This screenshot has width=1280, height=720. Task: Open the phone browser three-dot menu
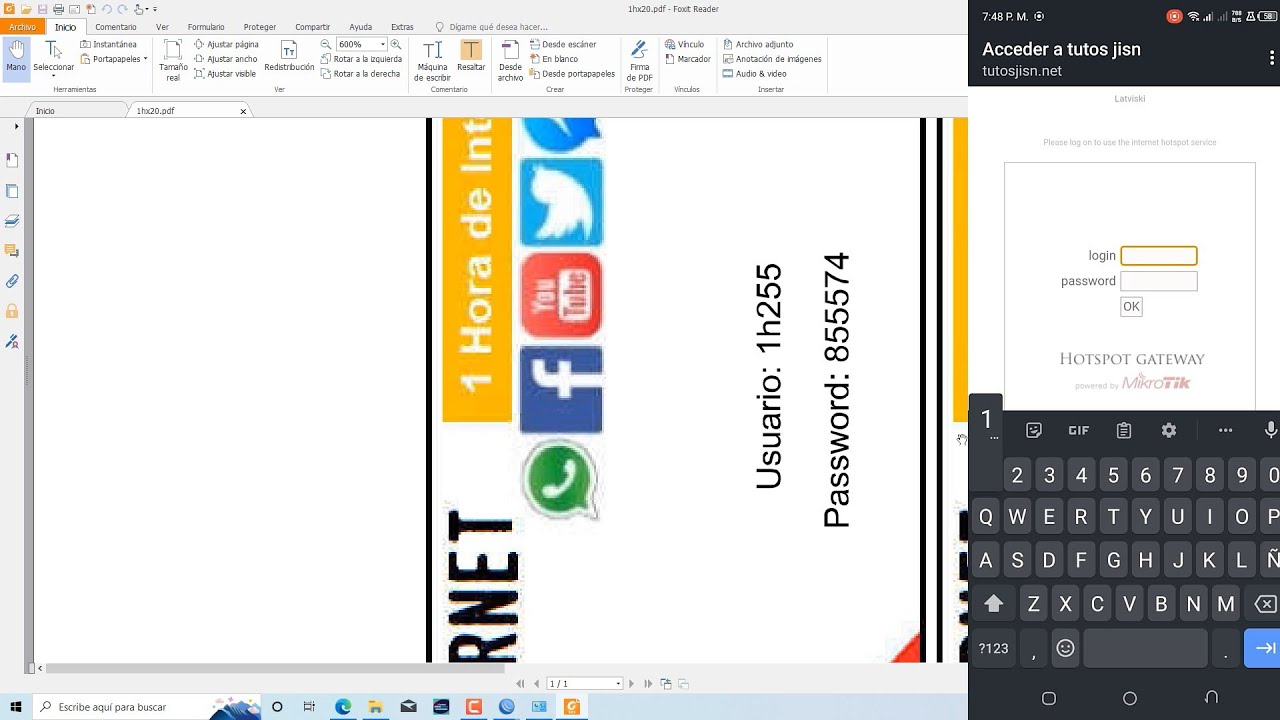pyautogui.click(x=1272, y=59)
